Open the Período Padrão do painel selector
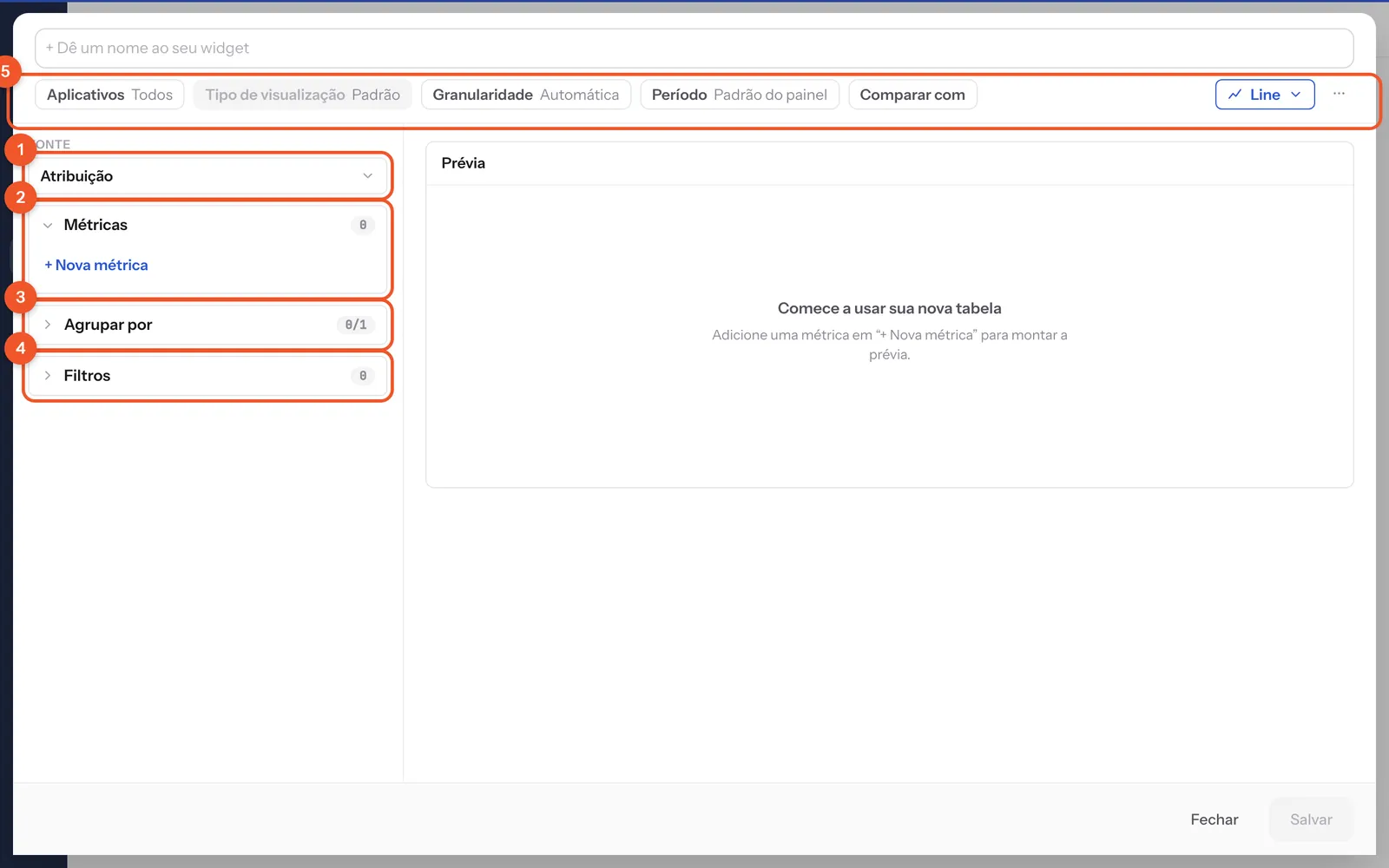The height and width of the screenshot is (868, 1389). click(739, 95)
